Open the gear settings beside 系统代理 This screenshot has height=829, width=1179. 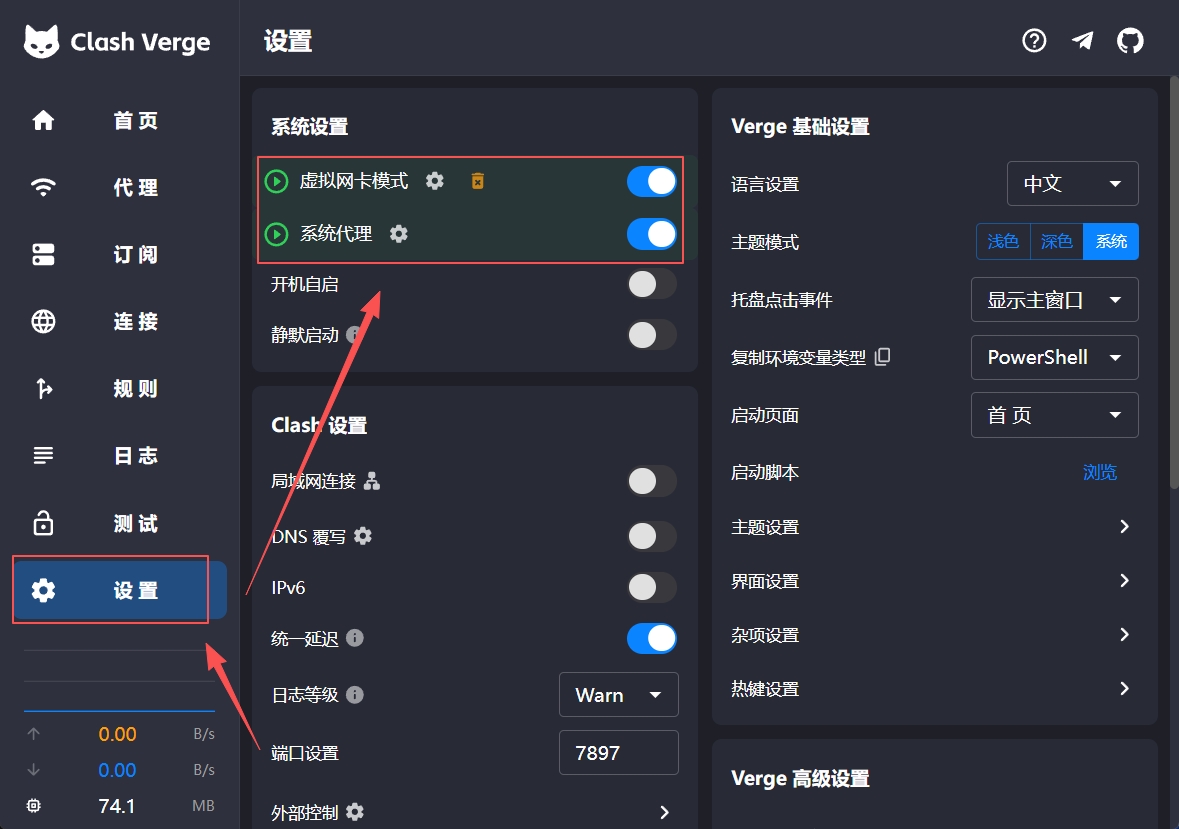399,234
